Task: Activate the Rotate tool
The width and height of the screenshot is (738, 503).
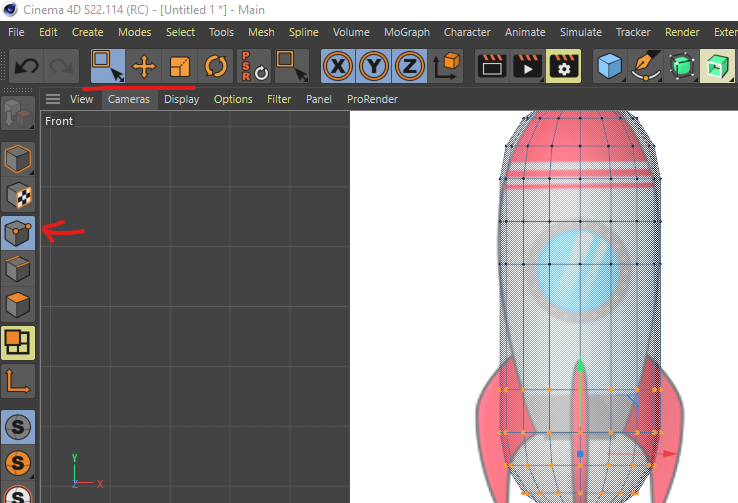Action: click(x=216, y=66)
